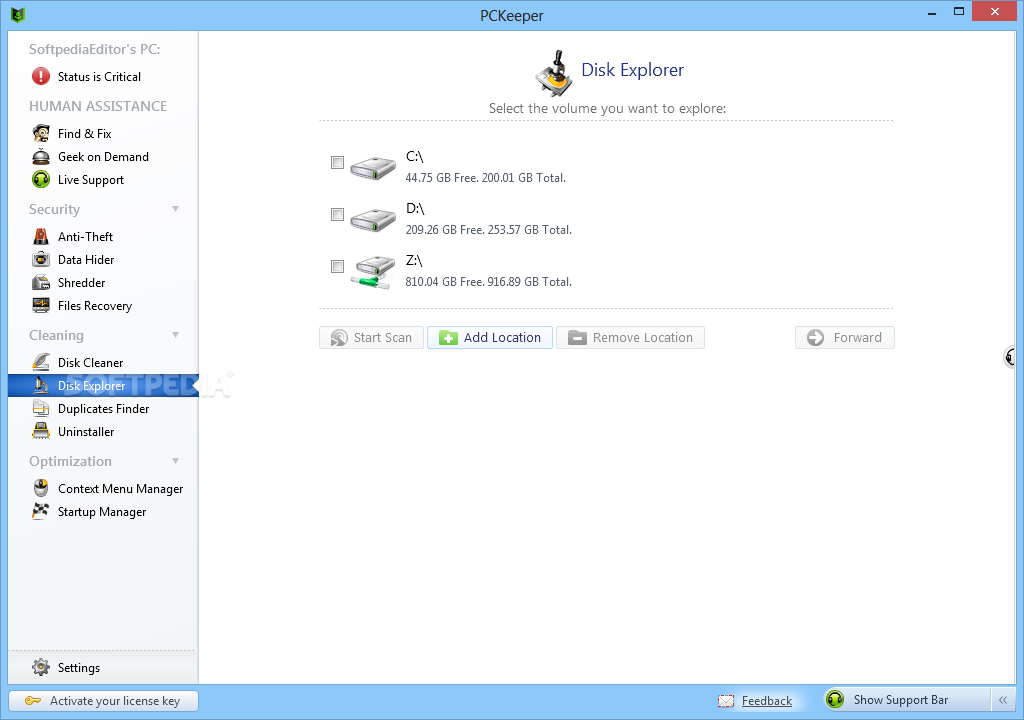
Task: Click the Context Menu Manager mouse icon
Action: point(41,488)
